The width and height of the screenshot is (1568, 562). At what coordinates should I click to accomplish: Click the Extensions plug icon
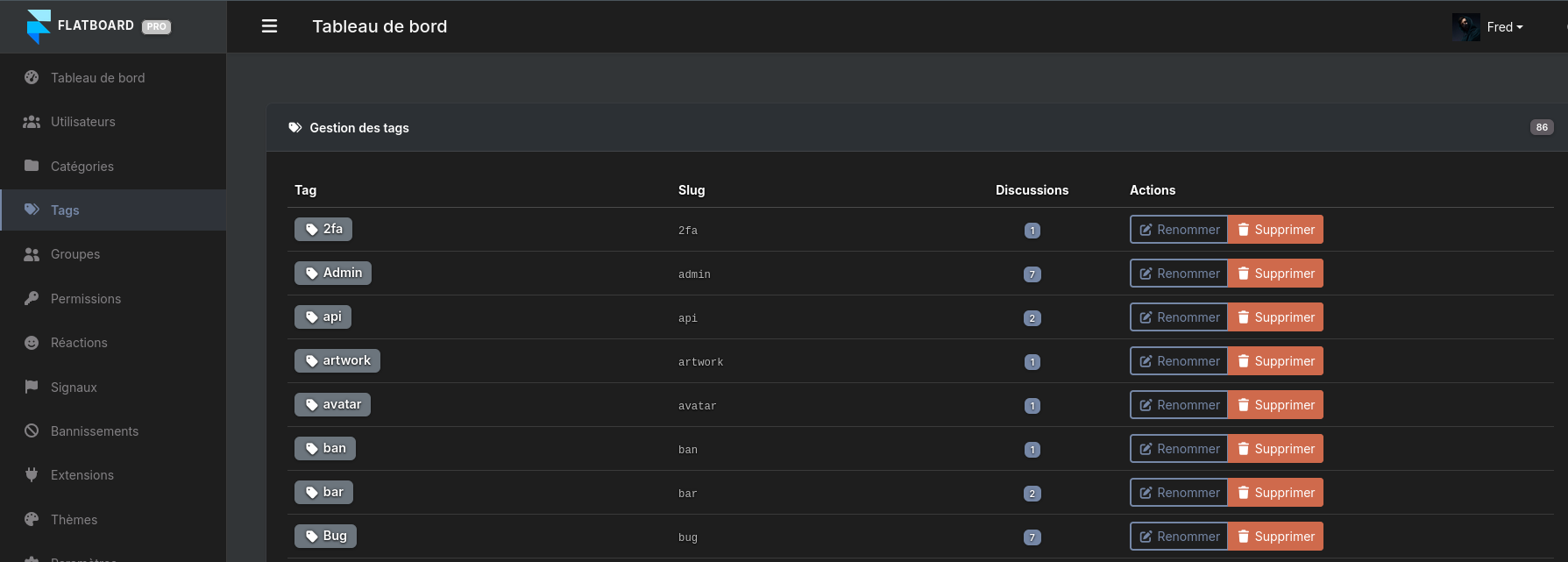pyautogui.click(x=32, y=474)
